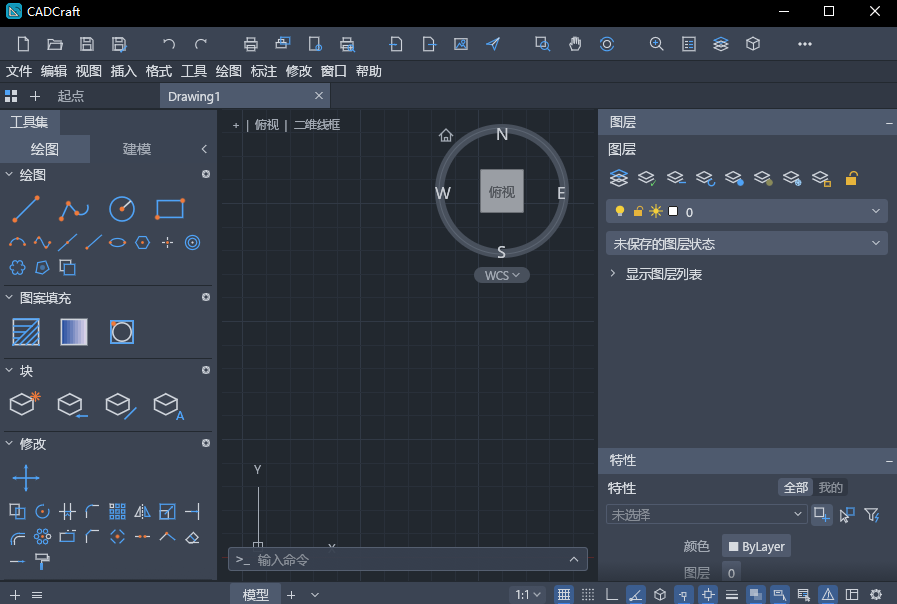Toggle transparency display in status bar

pos(756,595)
